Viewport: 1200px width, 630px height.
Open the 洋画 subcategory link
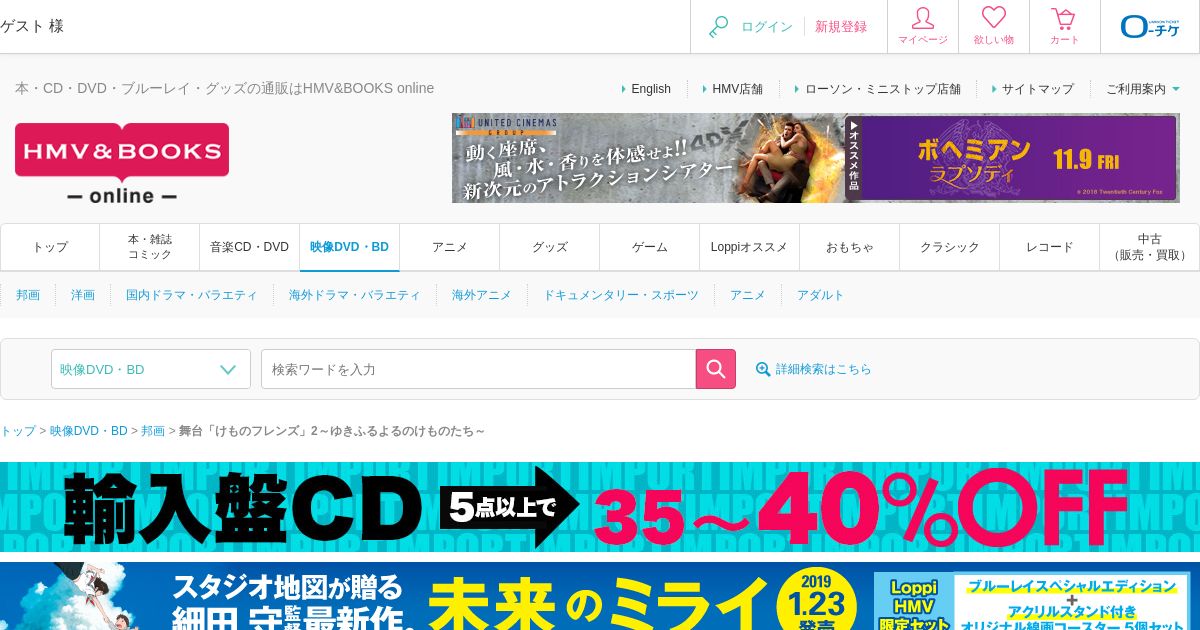point(83,295)
